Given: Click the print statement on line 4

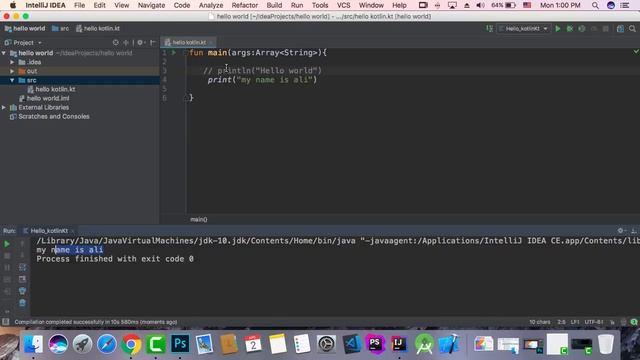Looking at the screenshot, I should [262, 80].
